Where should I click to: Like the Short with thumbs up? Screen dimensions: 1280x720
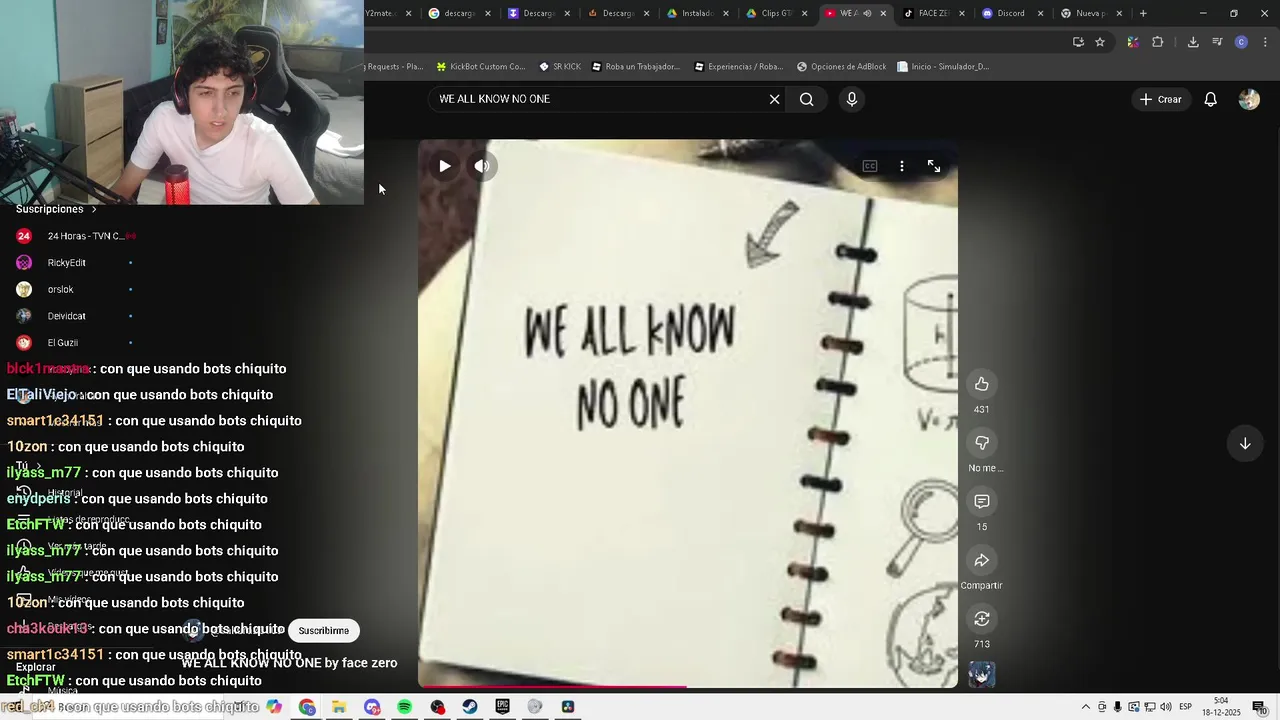point(982,384)
